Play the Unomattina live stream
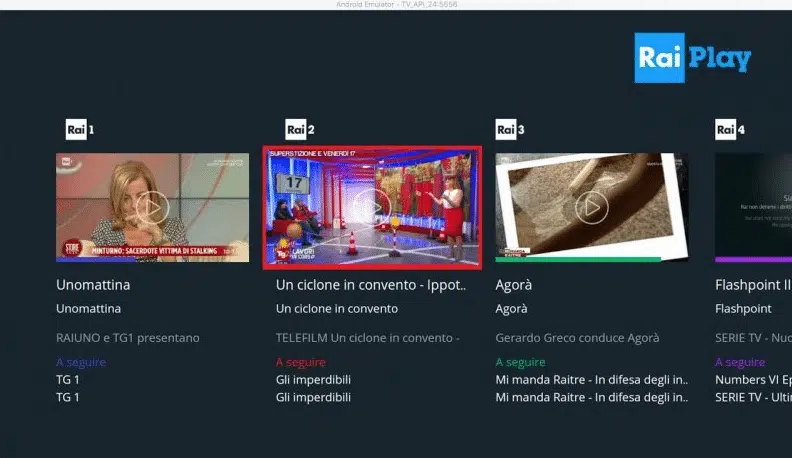The height and width of the screenshot is (458, 792). (153, 208)
